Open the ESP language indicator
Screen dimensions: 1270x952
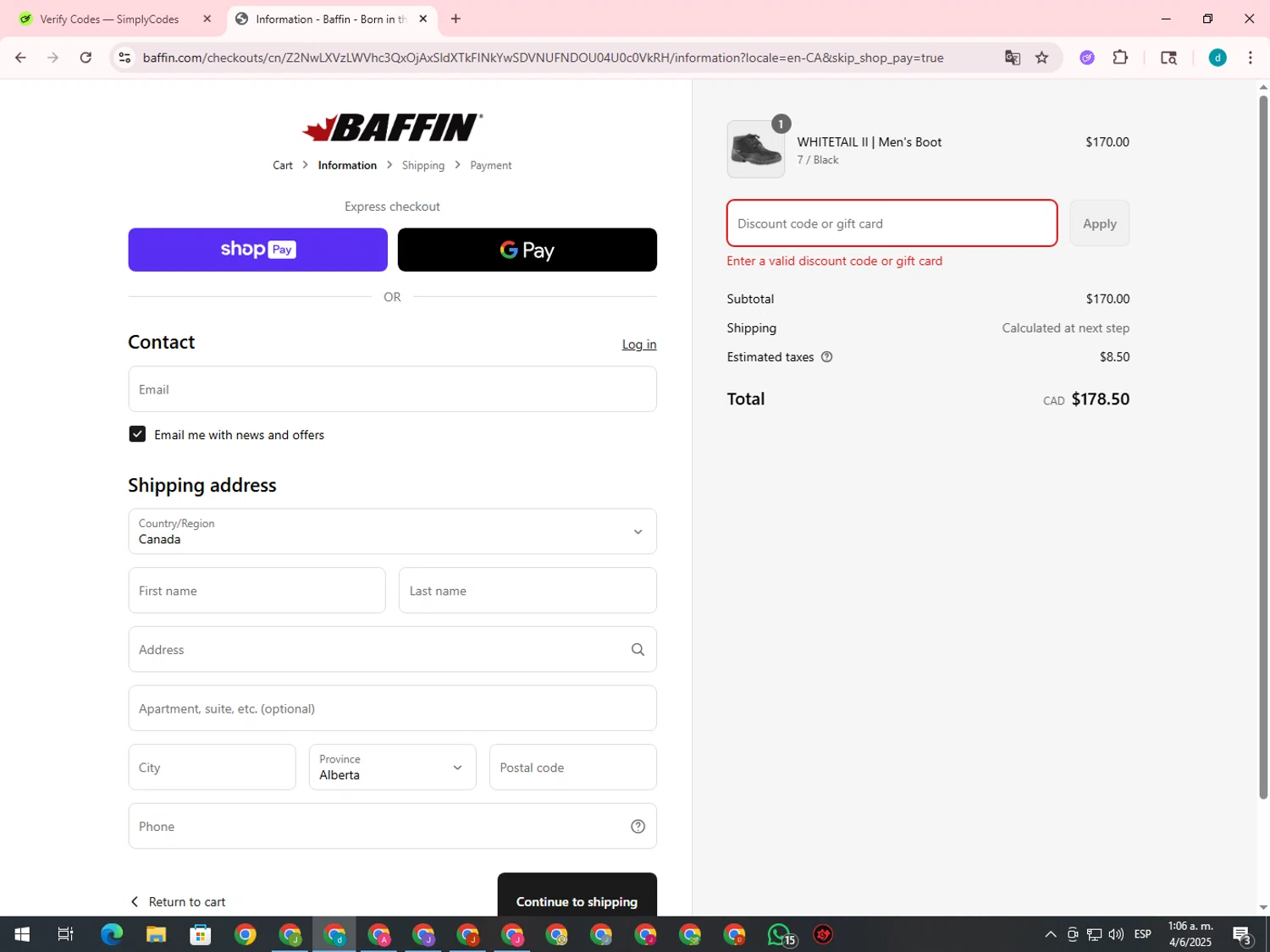pos(1142,934)
